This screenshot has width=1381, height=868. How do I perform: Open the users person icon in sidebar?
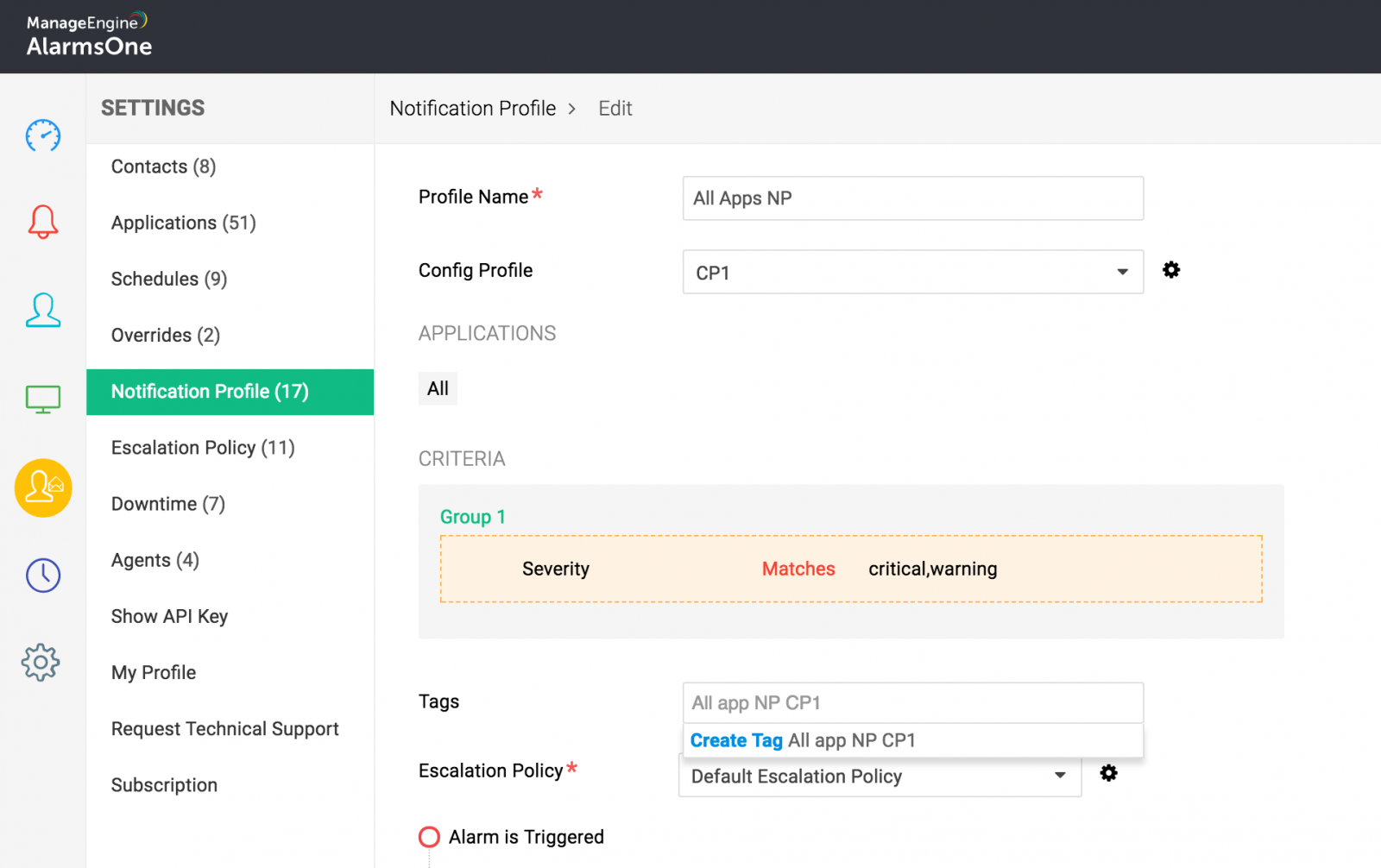(x=43, y=310)
